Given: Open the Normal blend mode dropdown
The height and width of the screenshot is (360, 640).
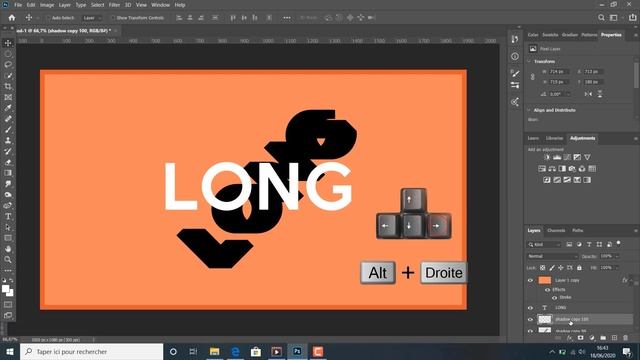Looking at the screenshot, I should [x=553, y=256].
